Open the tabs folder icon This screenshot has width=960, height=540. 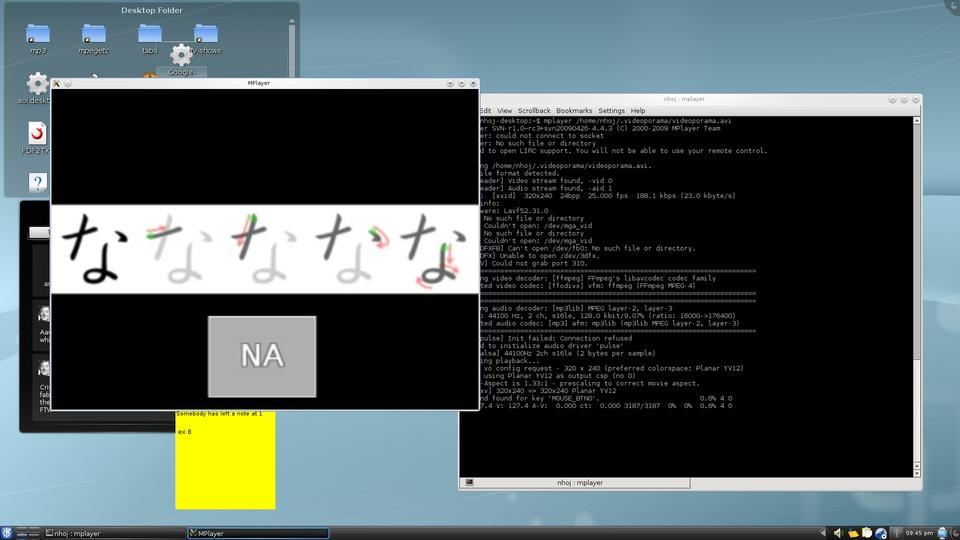point(150,35)
